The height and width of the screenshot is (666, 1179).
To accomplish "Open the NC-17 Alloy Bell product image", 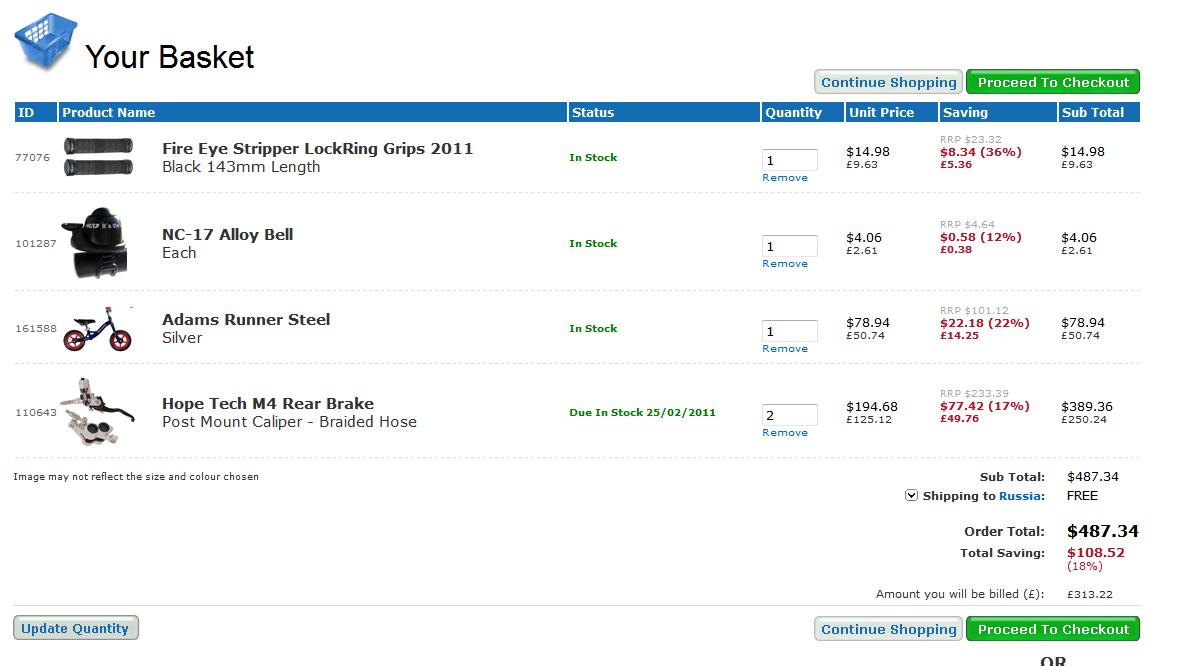I will pos(98,243).
